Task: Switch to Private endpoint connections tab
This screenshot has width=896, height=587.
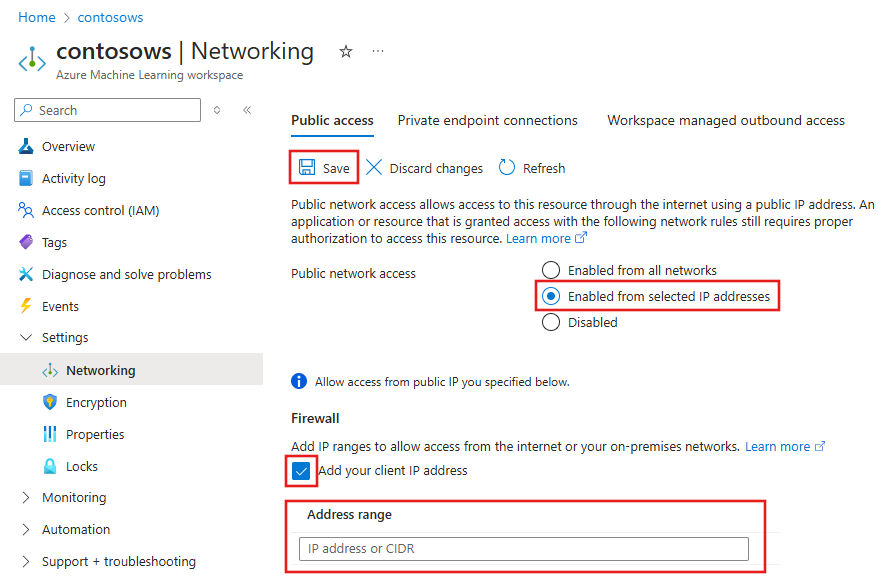Action: (487, 120)
